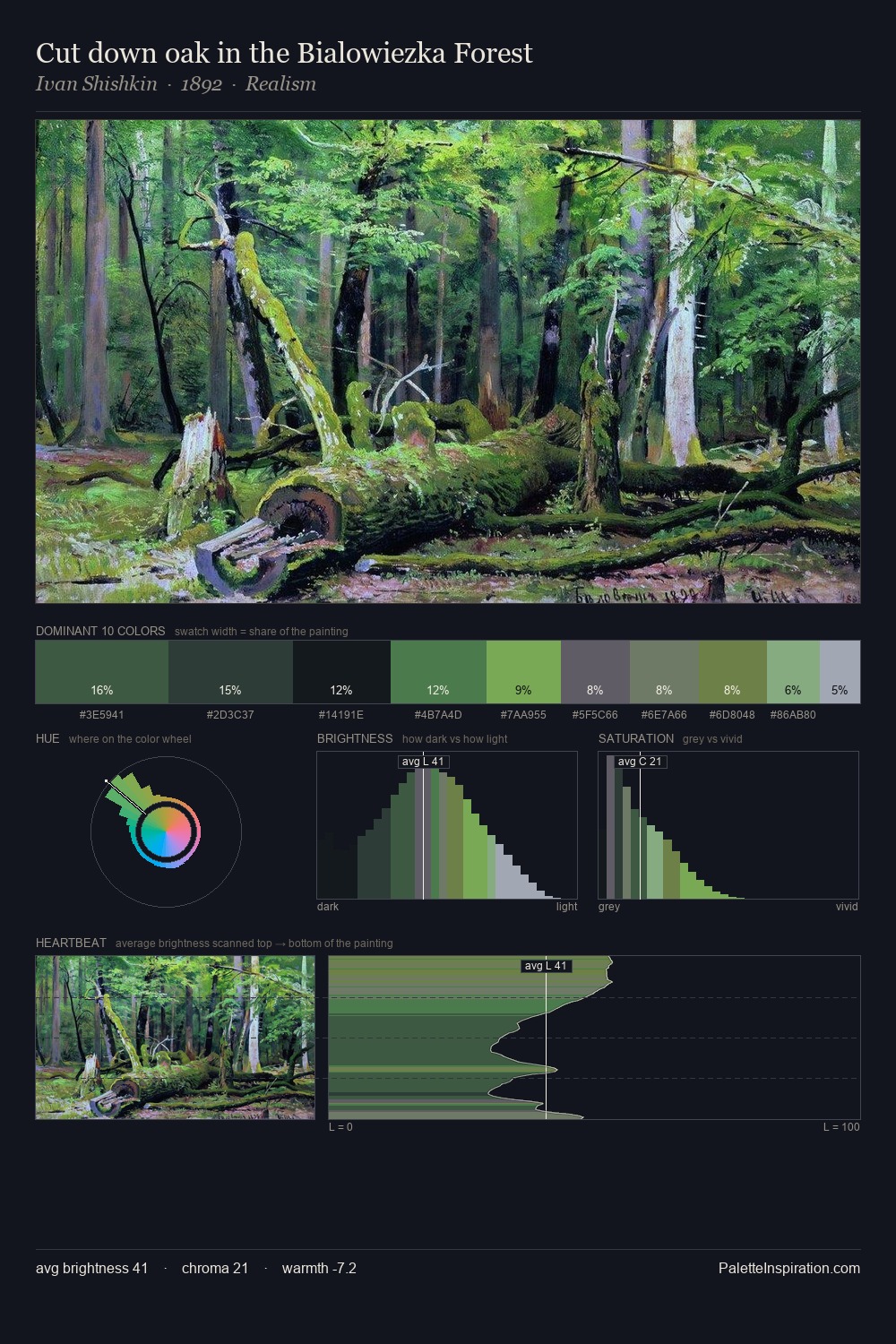Click the DOMINANT 10 COLORS heading
The image size is (896, 1344).
pyautogui.click(x=100, y=631)
